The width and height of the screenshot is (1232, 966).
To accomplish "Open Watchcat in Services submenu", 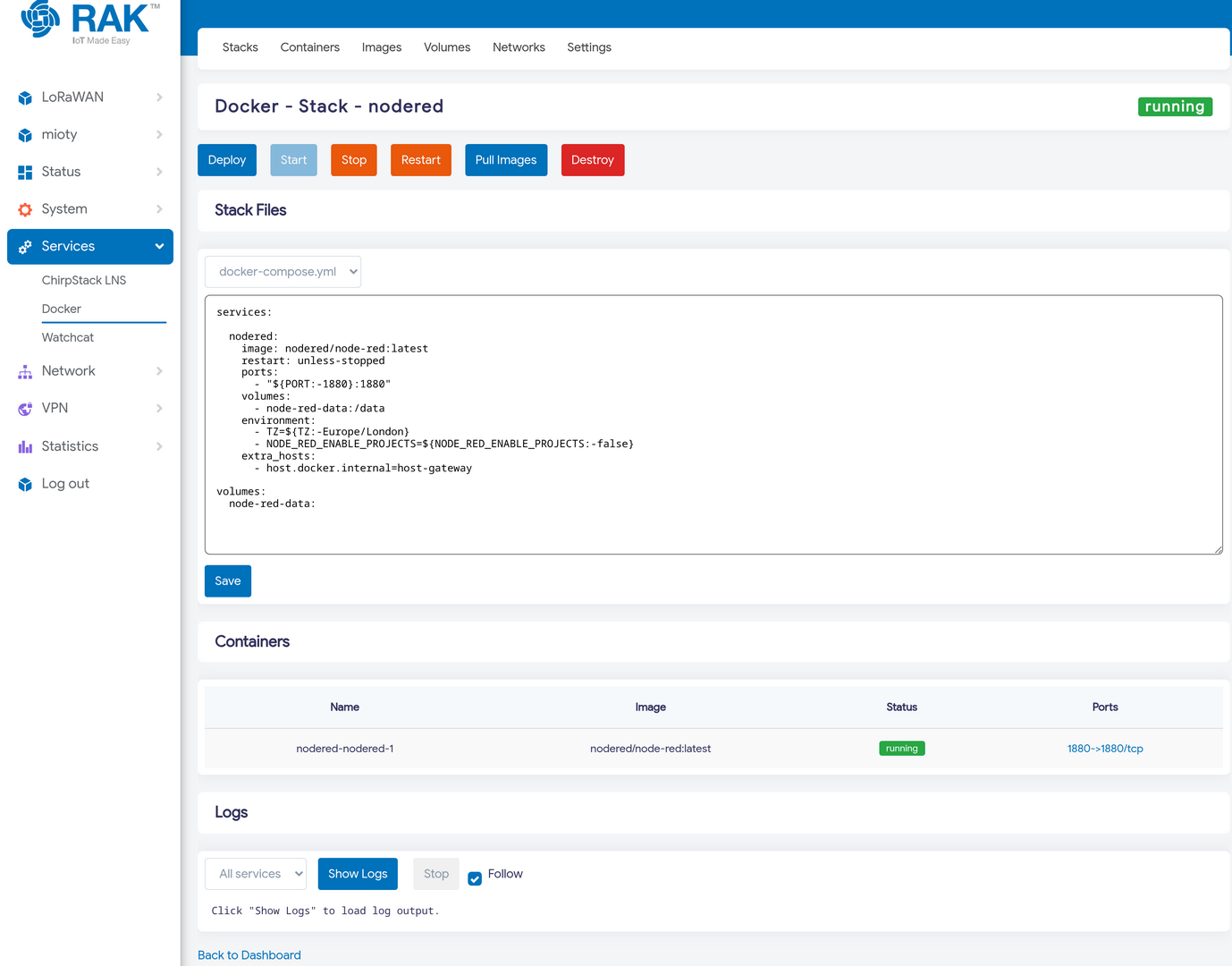I will (68, 337).
